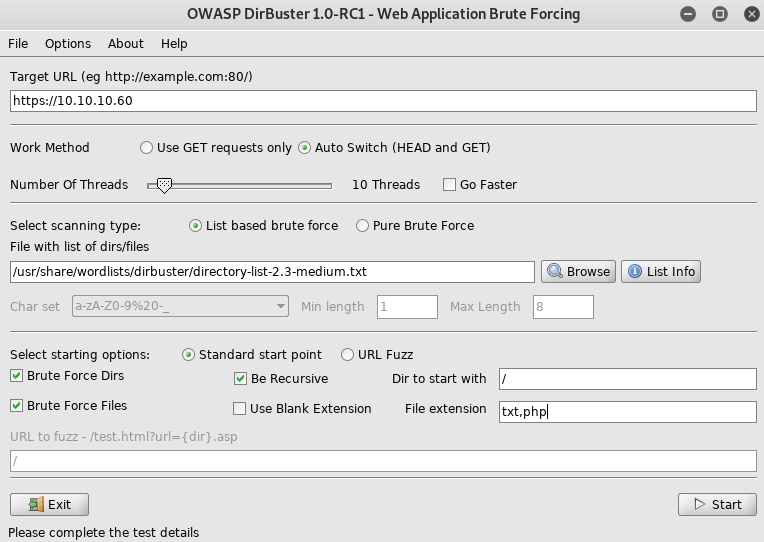
Task: Click the Browse button
Action: click(x=578, y=271)
